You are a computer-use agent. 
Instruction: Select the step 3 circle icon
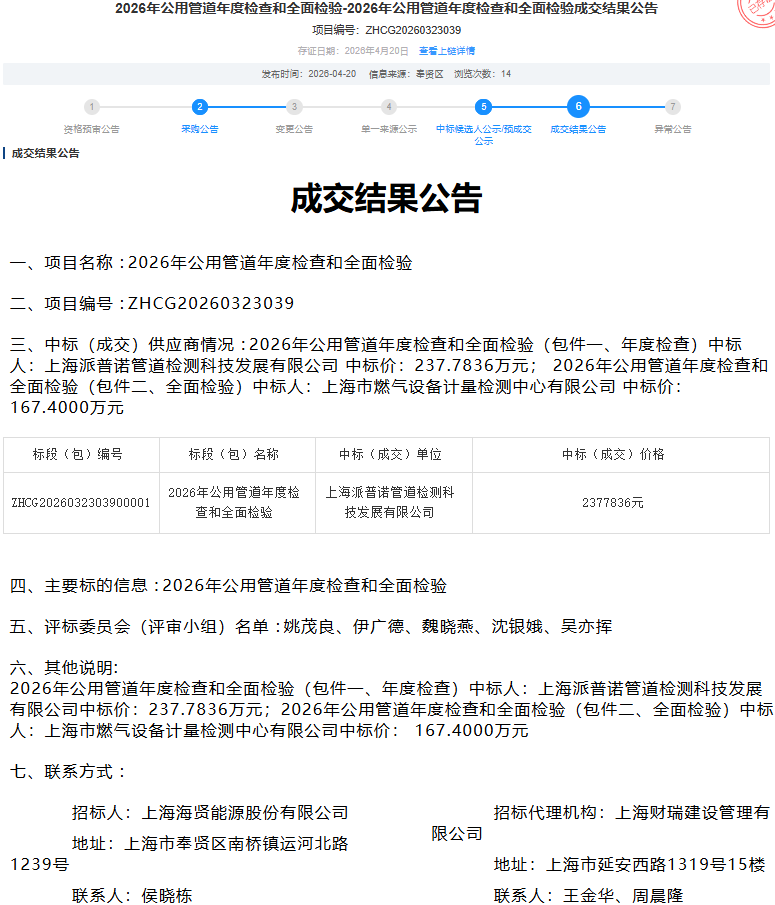tap(294, 107)
